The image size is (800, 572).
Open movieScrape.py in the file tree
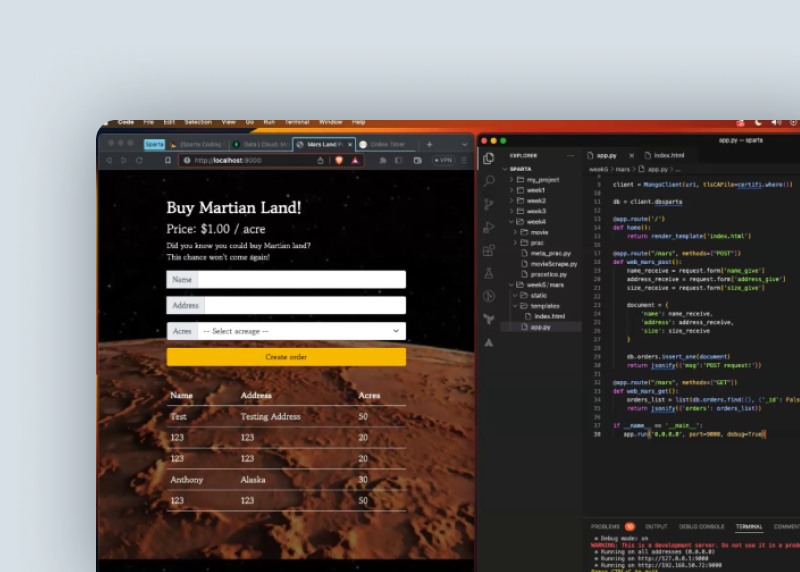(549, 263)
